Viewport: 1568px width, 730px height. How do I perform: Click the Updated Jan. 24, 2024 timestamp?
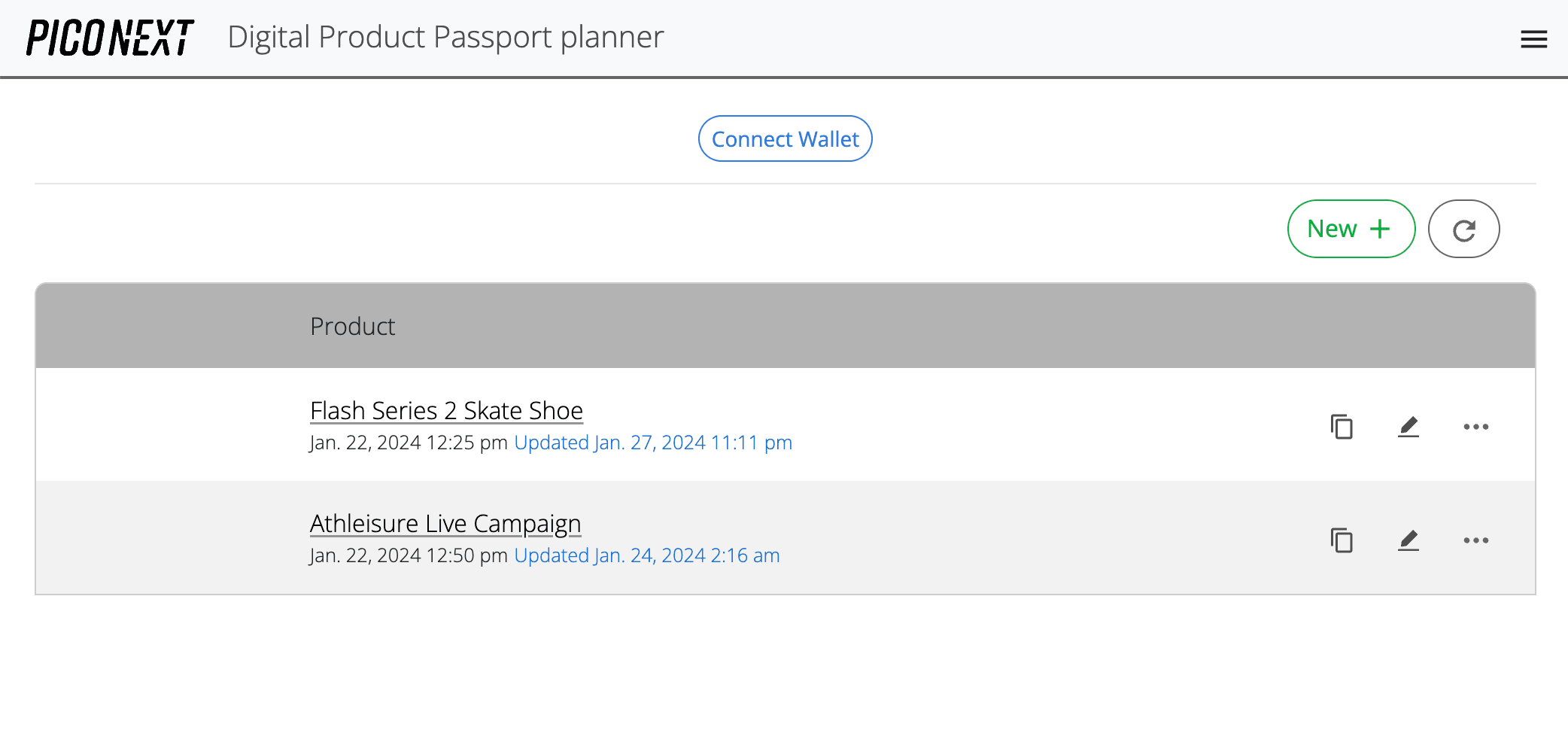point(646,555)
